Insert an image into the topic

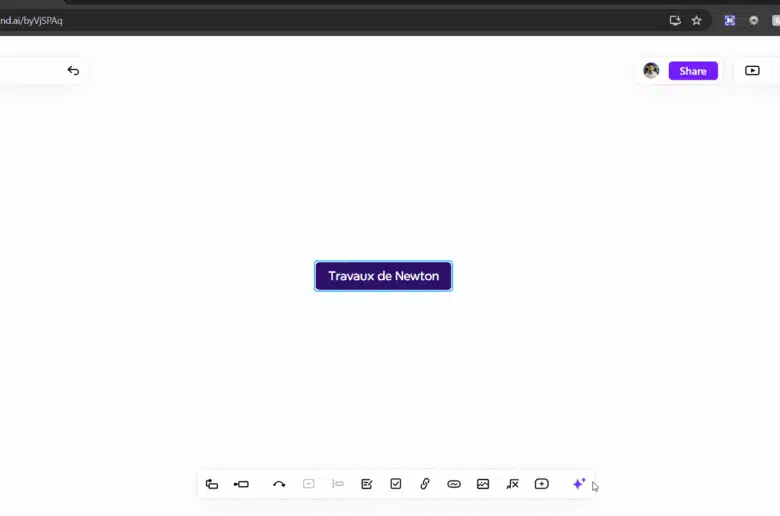pos(483,484)
